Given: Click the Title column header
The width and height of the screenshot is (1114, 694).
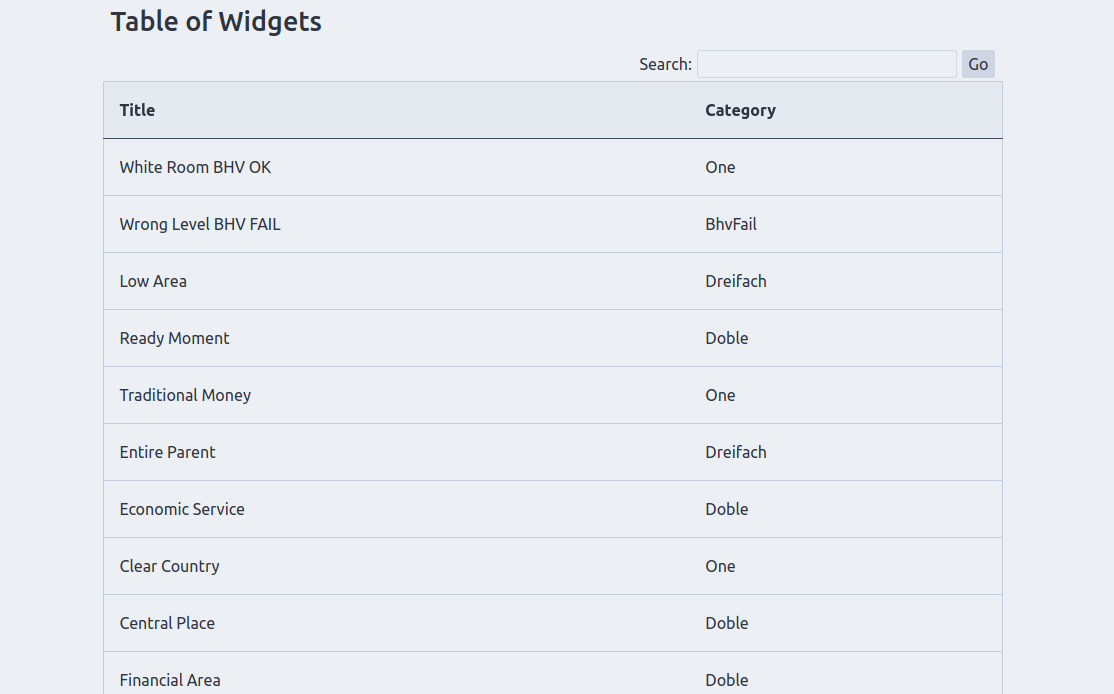Looking at the screenshot, I should coord(137,110).
